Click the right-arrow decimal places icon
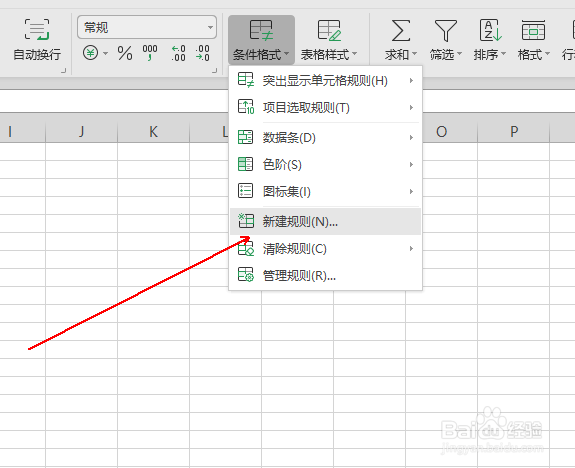 coord(202,53)
